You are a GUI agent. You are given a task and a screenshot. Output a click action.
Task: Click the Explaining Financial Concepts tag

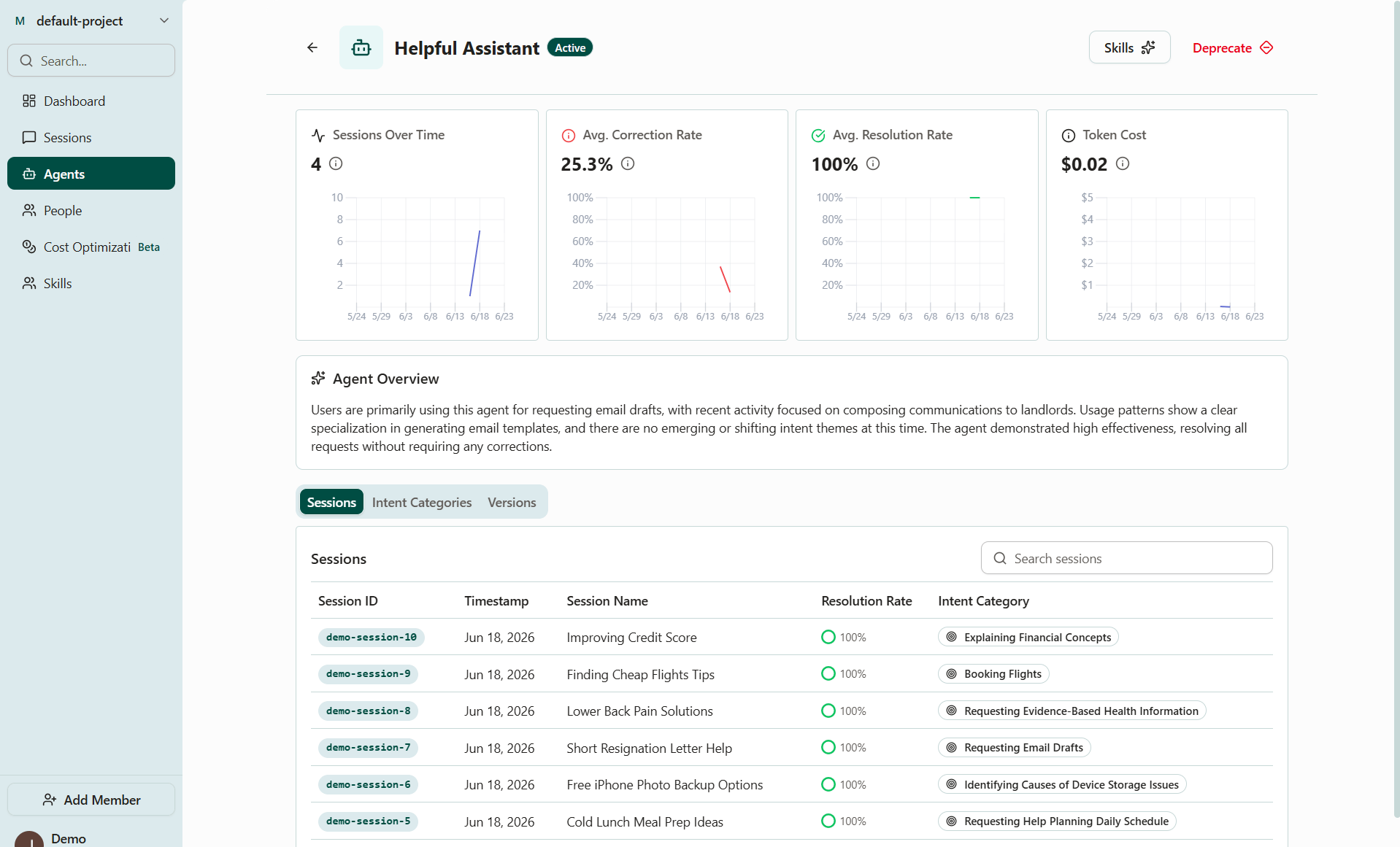click(1028, 637)
